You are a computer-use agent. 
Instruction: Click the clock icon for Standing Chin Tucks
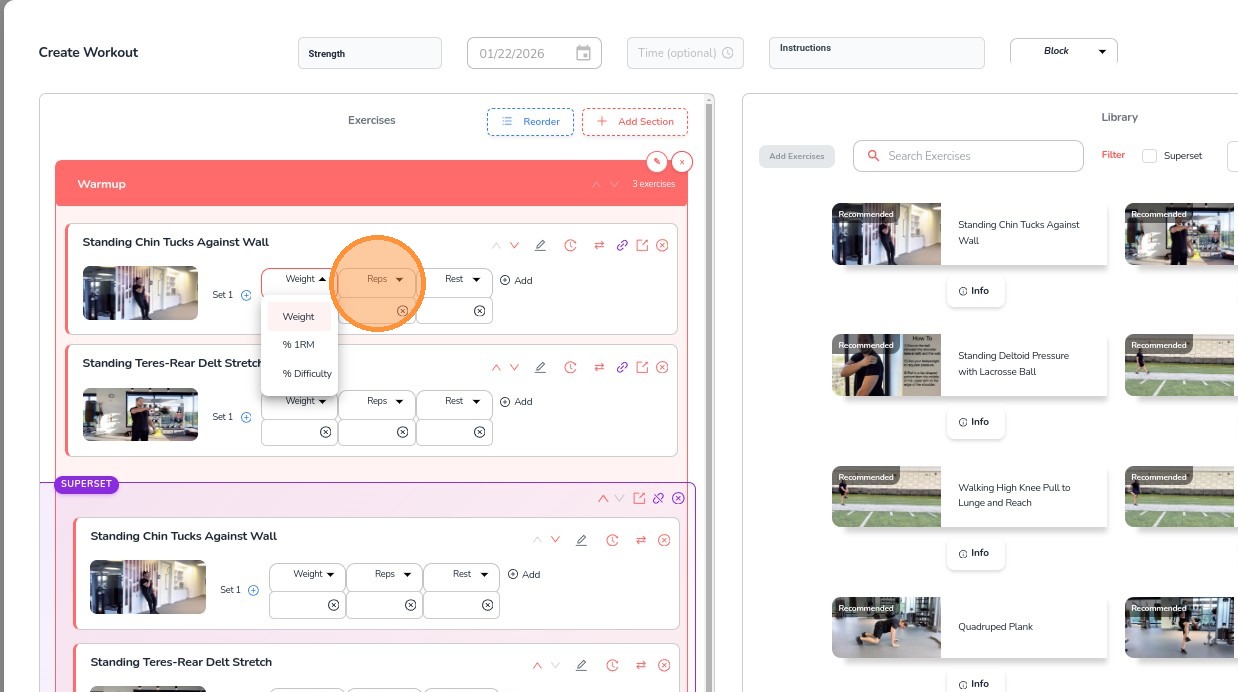click(570, 245)
